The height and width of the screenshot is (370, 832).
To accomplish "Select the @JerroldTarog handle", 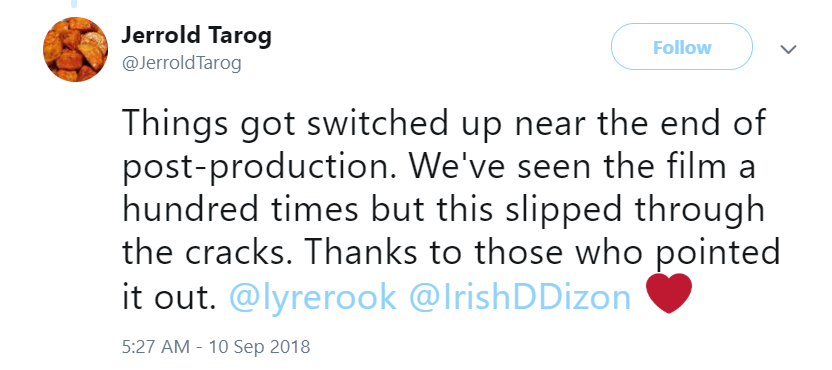I will tap(181, 63).
